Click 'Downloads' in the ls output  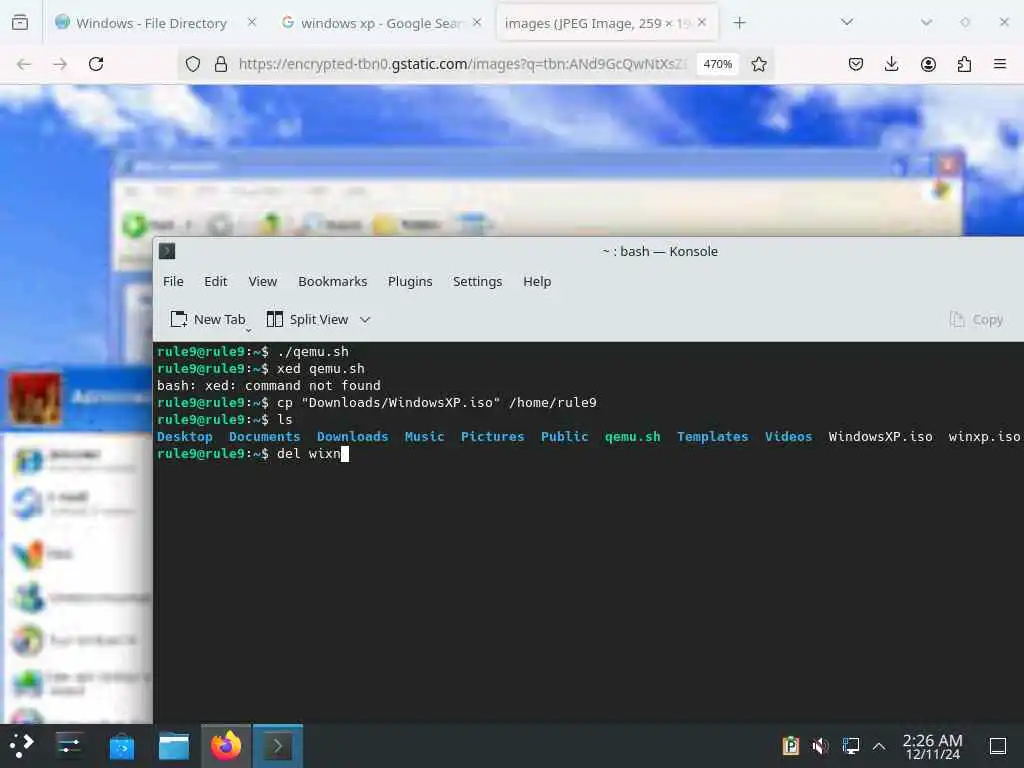pyautogui.click(x=353, y=436)
